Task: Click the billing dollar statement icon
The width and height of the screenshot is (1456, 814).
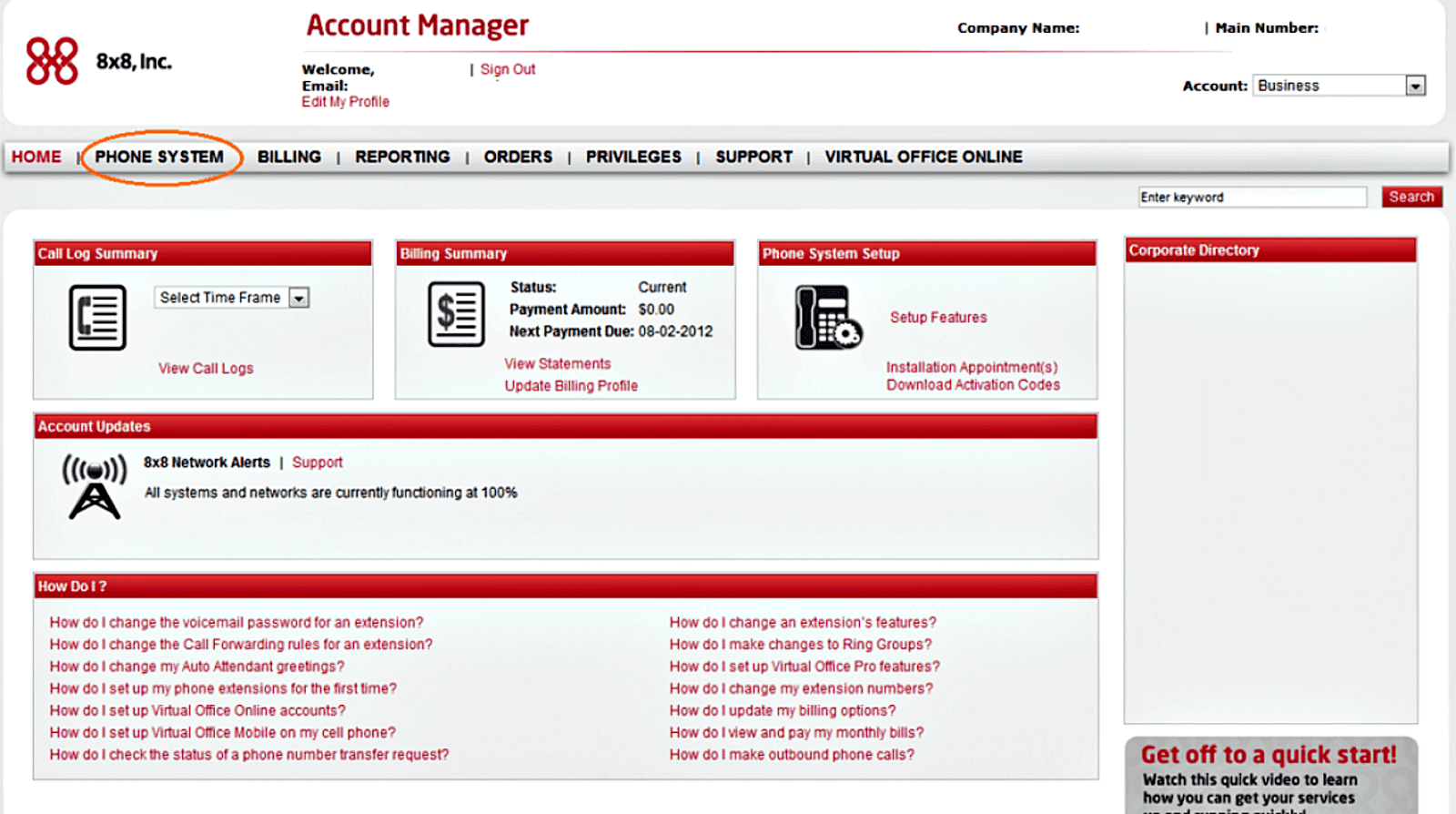Action: (456, 314)
